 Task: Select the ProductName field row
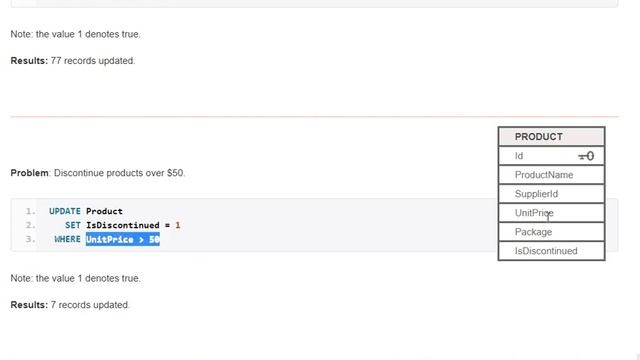(551, 175)
